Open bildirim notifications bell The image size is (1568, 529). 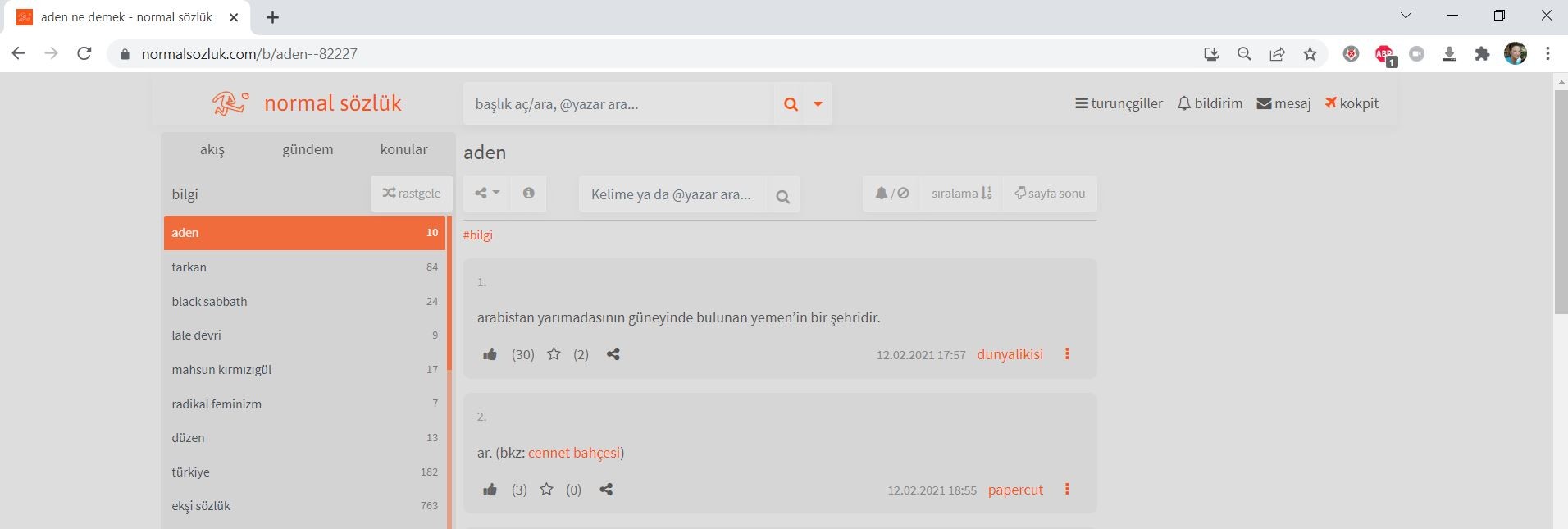click(x=1210, y=103)
